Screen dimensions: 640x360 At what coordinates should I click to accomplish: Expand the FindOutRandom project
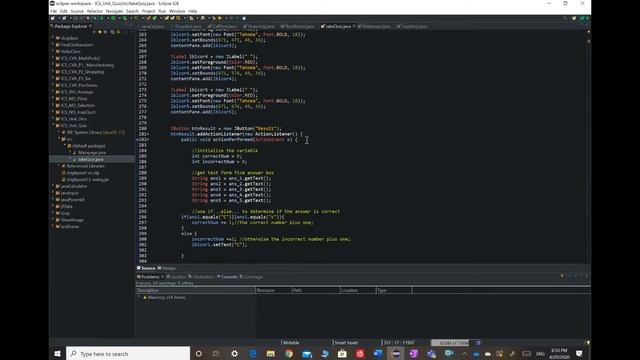pos(53,45)
